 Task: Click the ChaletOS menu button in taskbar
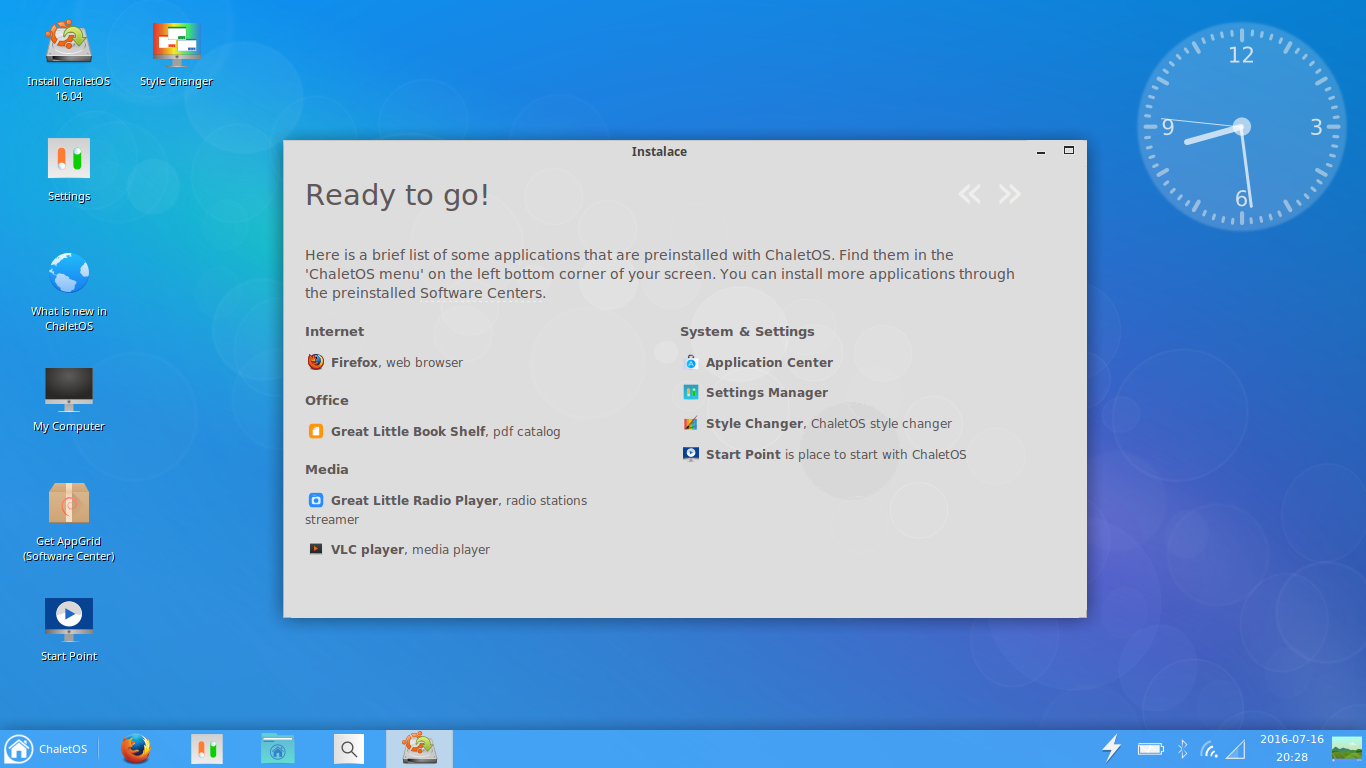point(47,749)
